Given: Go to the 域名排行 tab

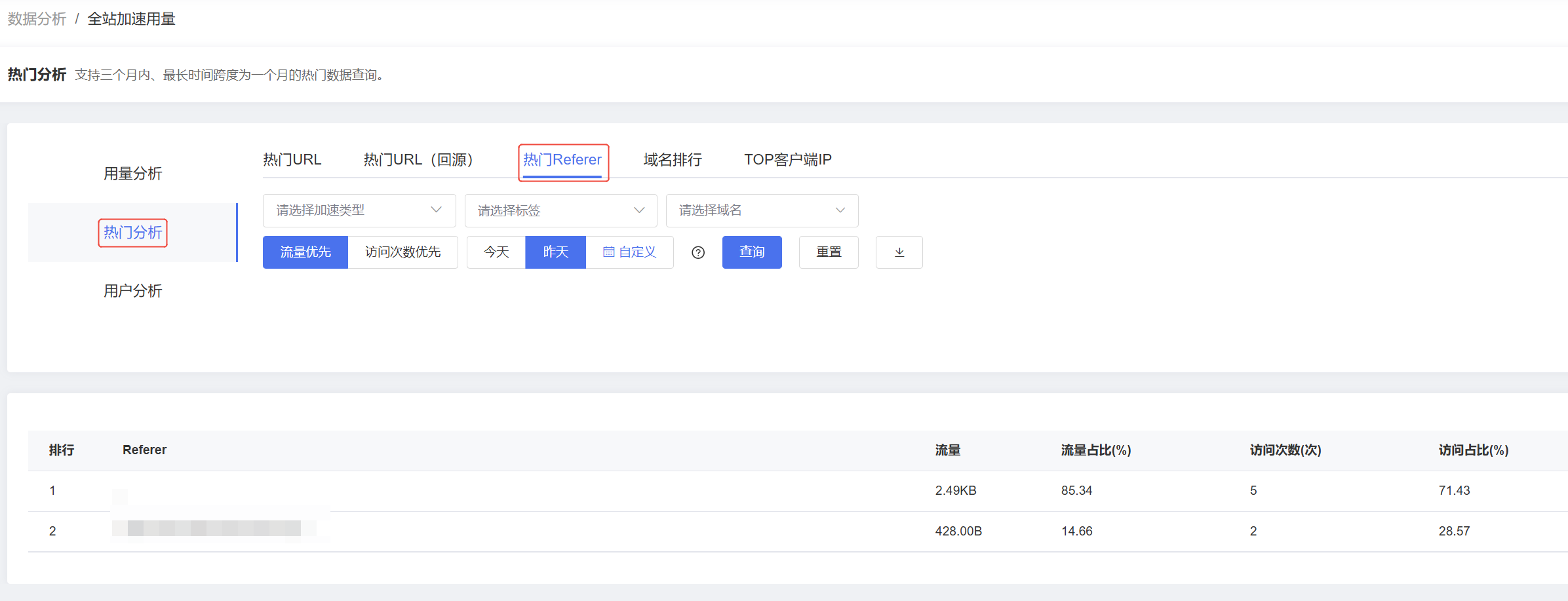Looking at the screenshot, I should coord(673,160).
